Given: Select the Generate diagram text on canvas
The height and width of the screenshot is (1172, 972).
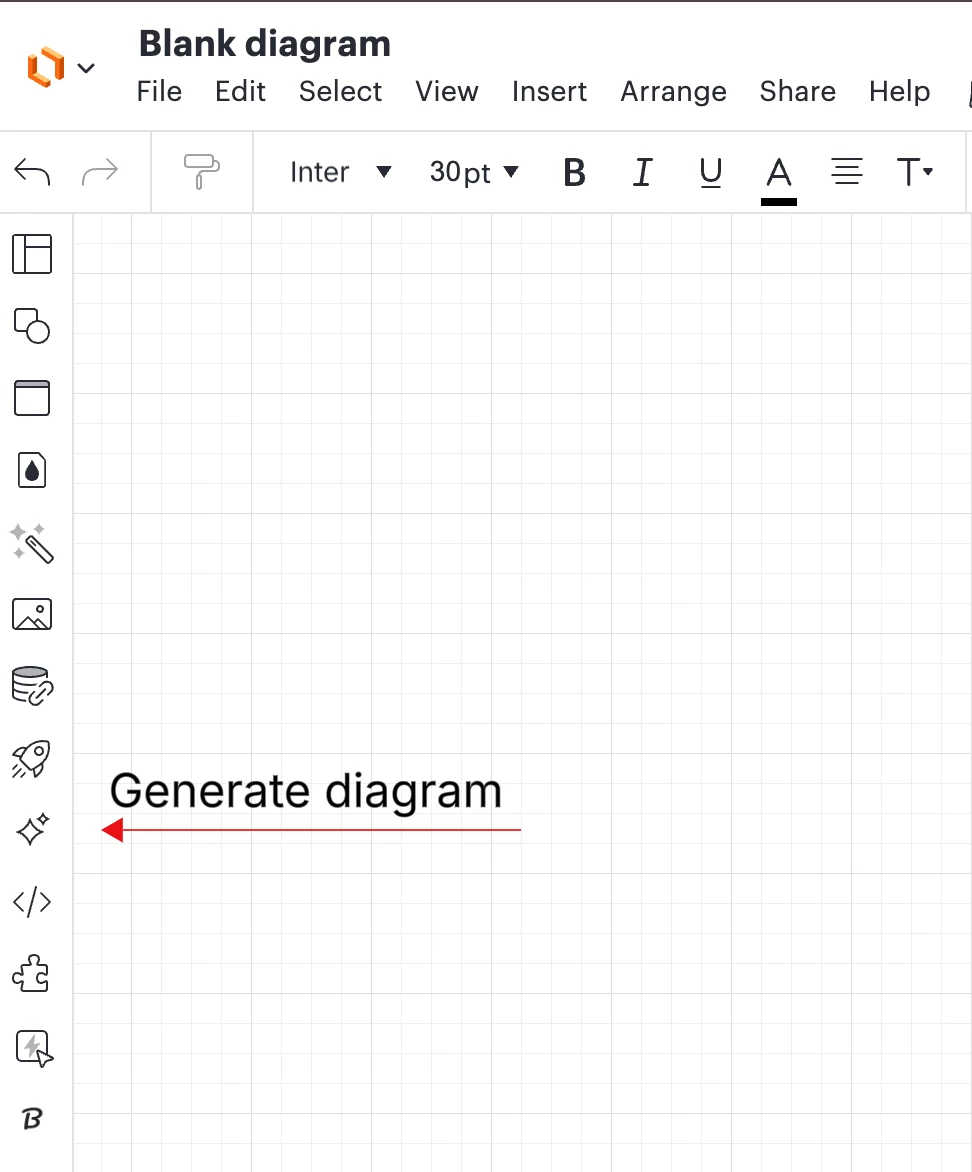Looking at the screenshot, I should pos(306,792).
